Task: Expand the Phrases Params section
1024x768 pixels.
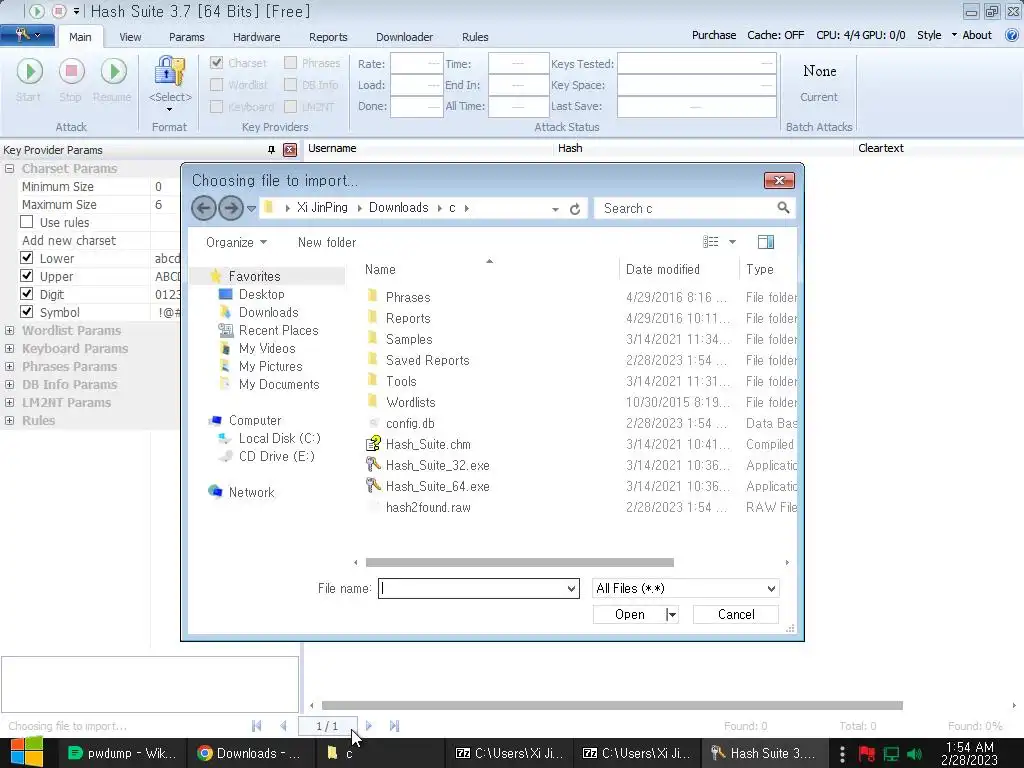Action: (9, 366)
